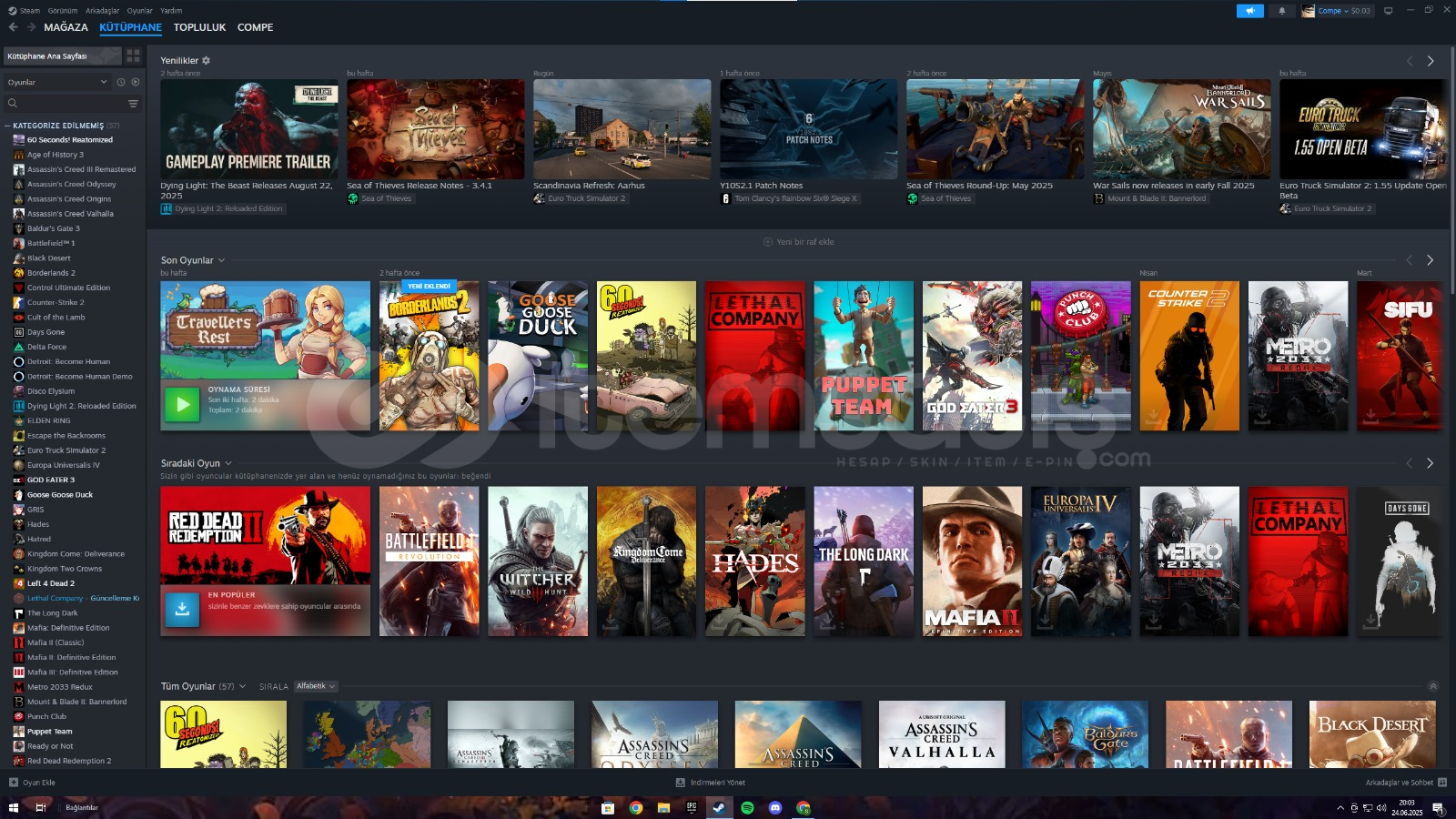Click Yeni bir raf ekle
Image resolution: width=1456 pixels, height=819 pixels.
coord(799,242)
